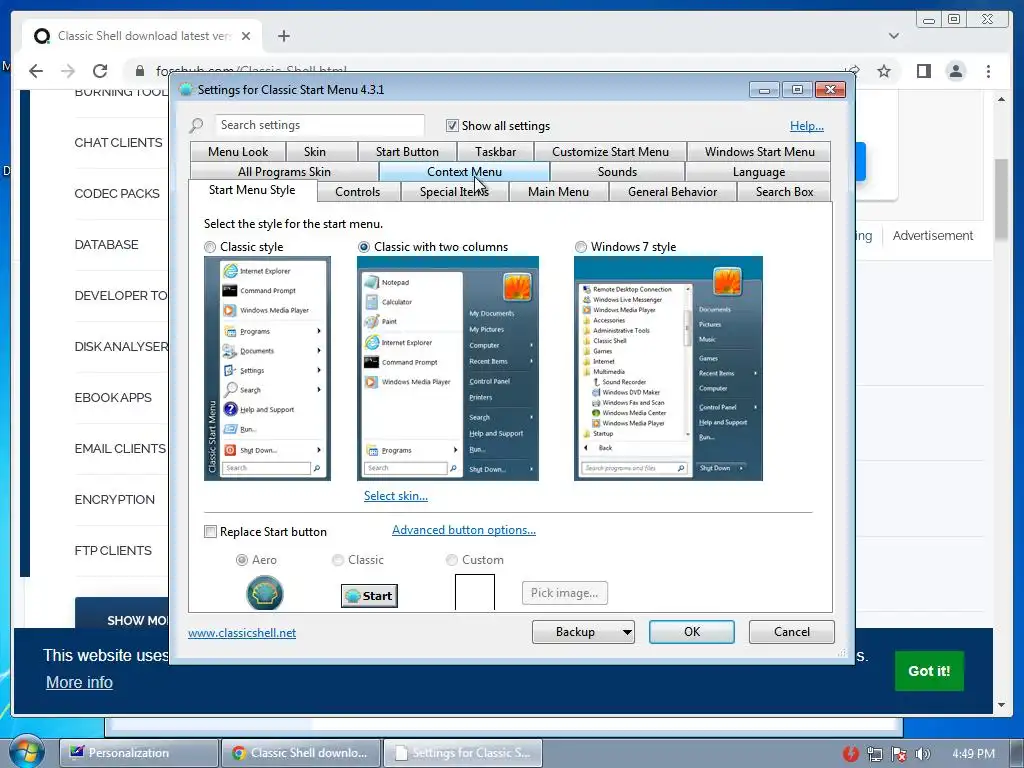Open the Language tab
This screenshot has height=768, width=1024.
[758, 172]
